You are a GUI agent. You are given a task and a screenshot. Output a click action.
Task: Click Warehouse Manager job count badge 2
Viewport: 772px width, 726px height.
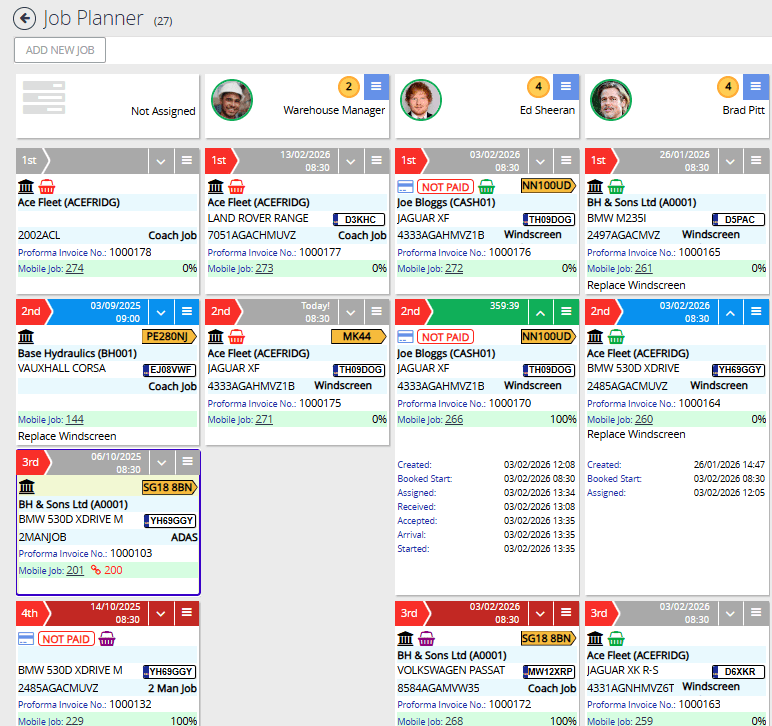pyautogui.click(x=349, y=87)
